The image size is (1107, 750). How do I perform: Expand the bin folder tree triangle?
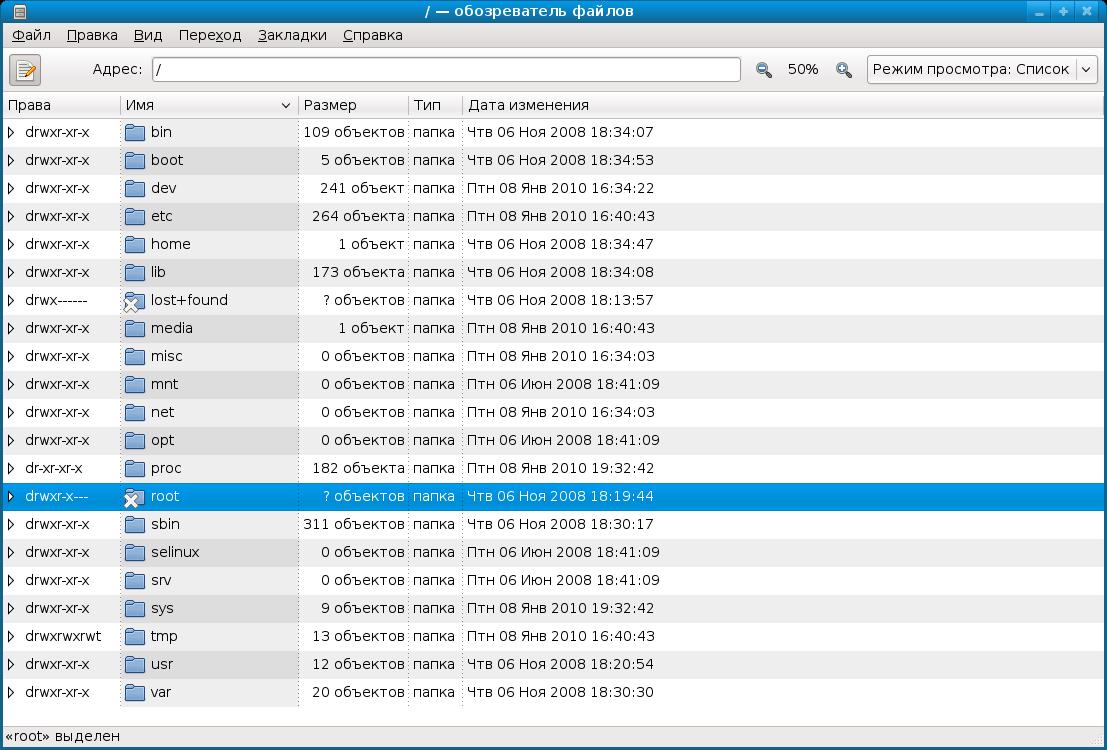(11, 132)
